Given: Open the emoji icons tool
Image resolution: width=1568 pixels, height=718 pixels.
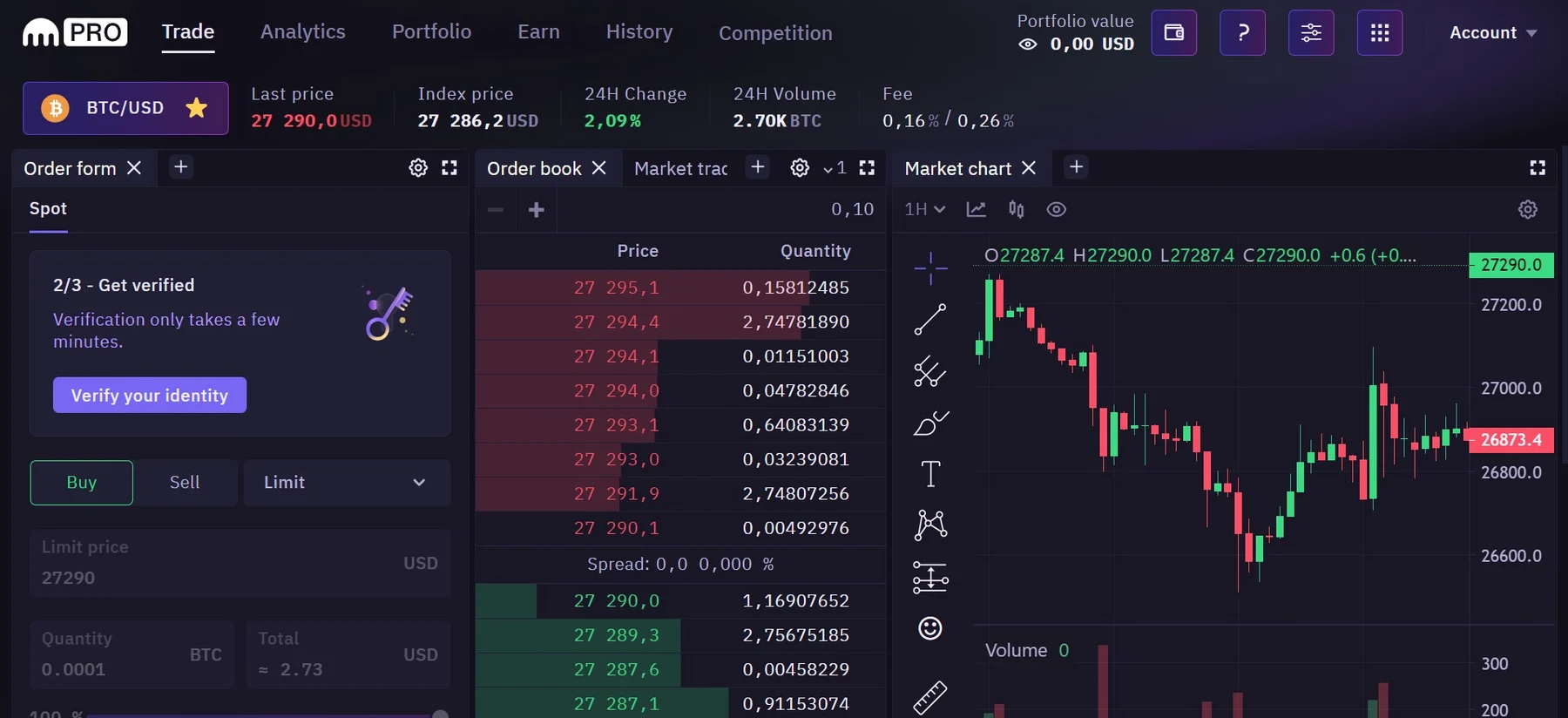Looking at the screenshot, I should tap(930, 628).
